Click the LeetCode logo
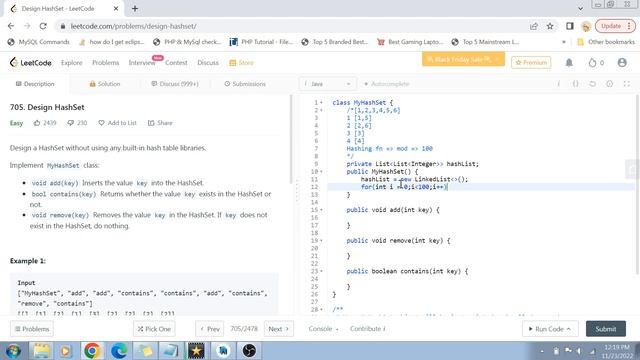The height and width of the screenshot is (360, 640). pos(31,62)
